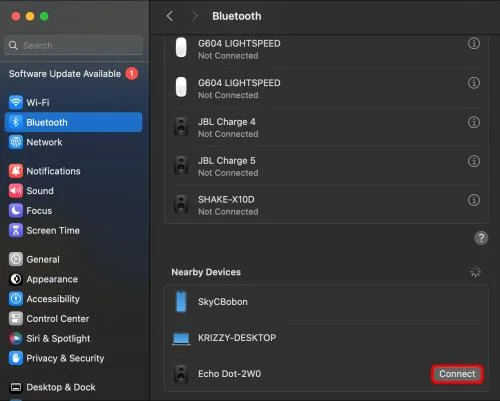Click the Appearance icon
The height and width of the screenshot is (401, 500).
pos(16,279)
